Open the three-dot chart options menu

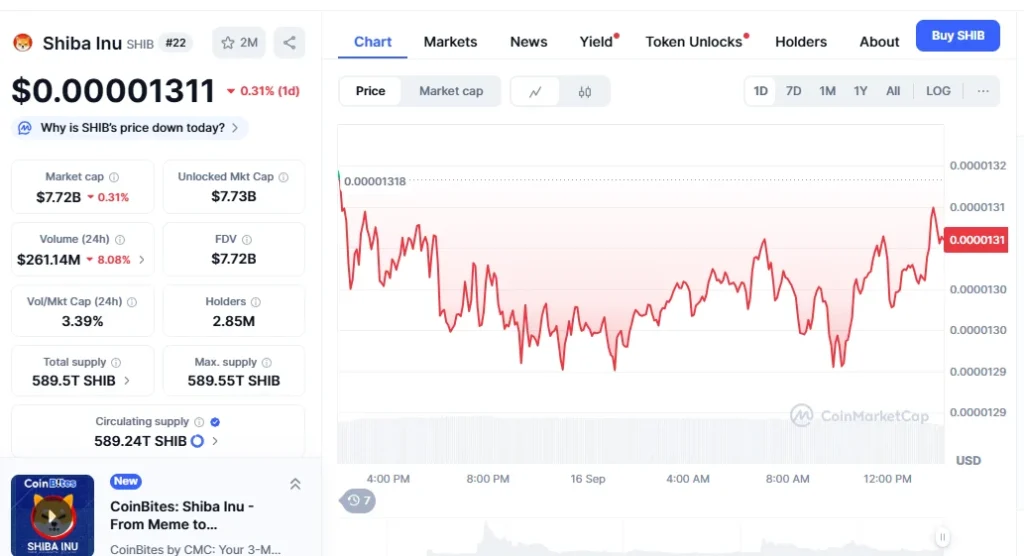(983, 91)
